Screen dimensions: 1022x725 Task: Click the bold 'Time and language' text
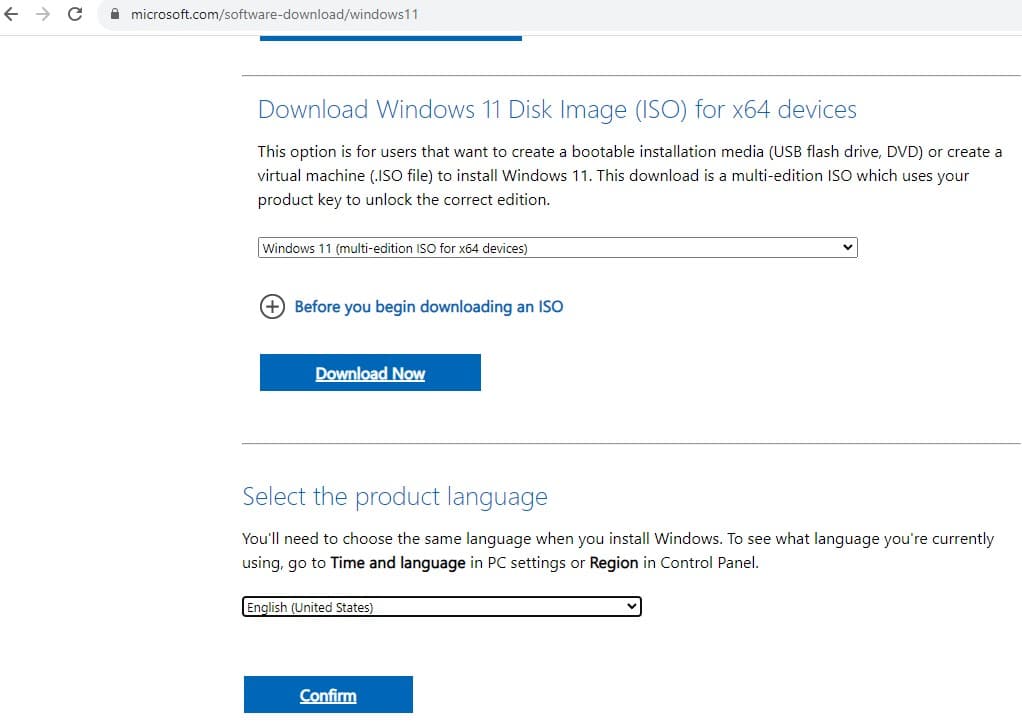(398, 563)
